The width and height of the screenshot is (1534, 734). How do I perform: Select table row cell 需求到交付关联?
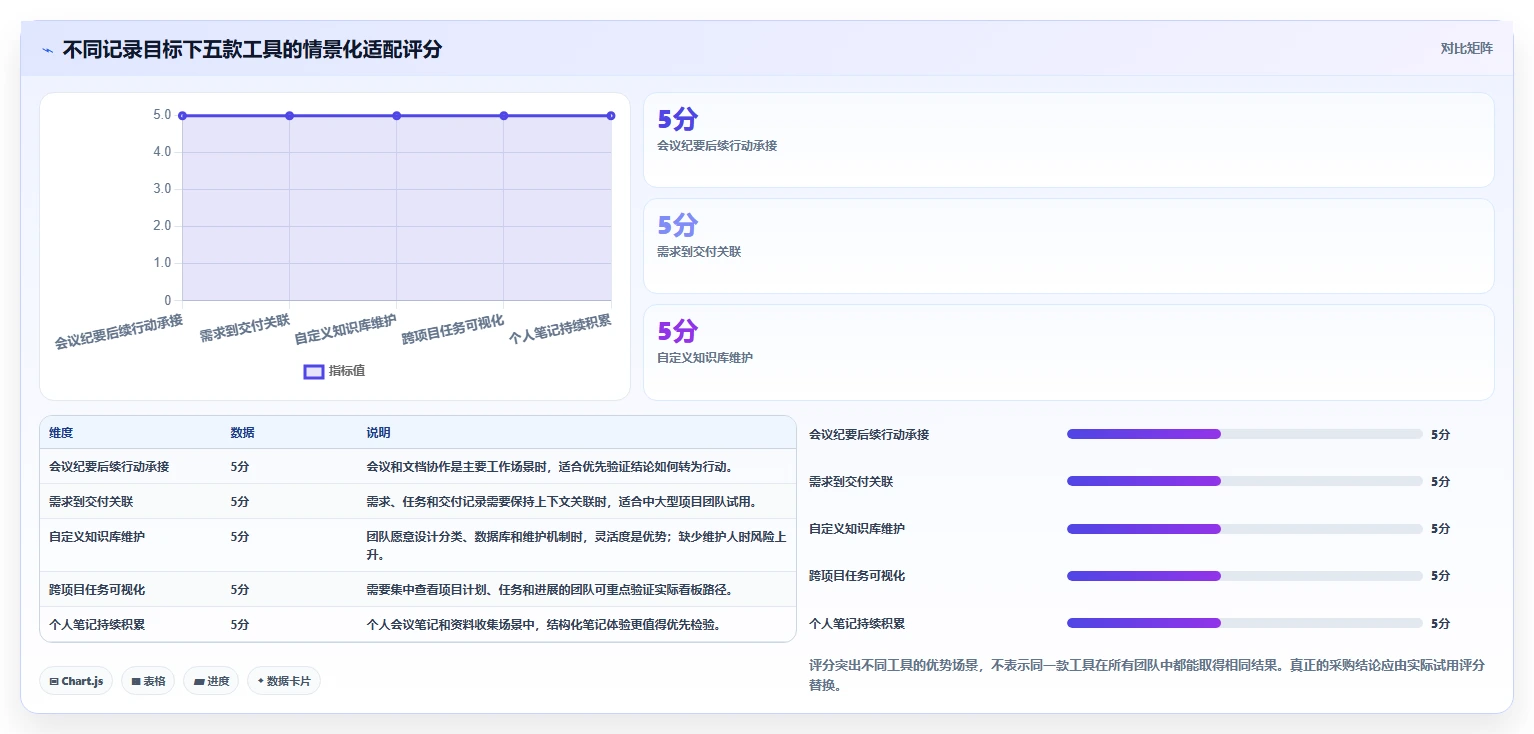[91, 501]
